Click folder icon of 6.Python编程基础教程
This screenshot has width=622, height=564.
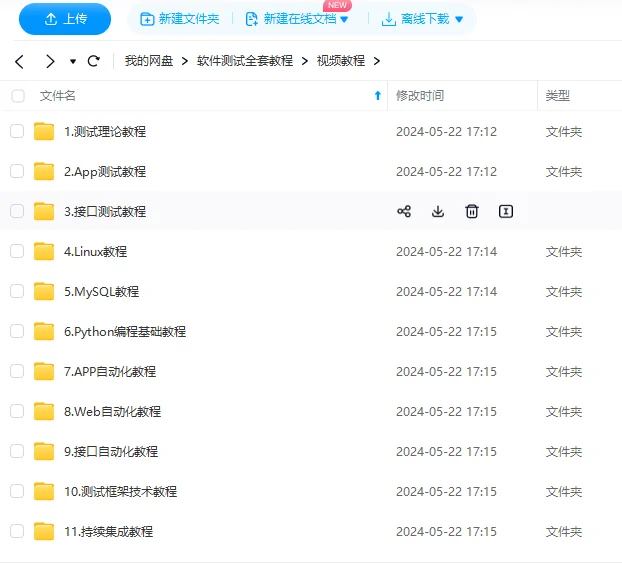(44, 331)
